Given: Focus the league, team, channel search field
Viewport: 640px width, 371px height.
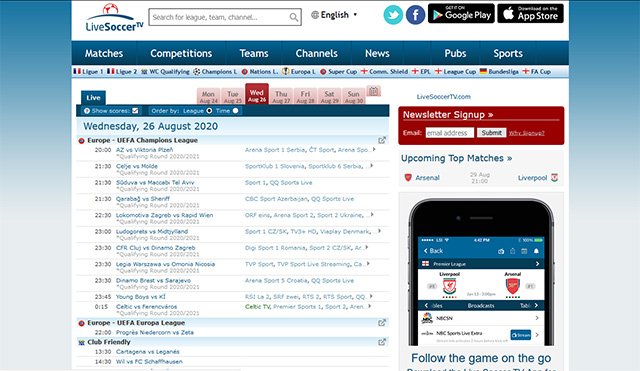Looking at the screenshot, I should pos(219,17).
